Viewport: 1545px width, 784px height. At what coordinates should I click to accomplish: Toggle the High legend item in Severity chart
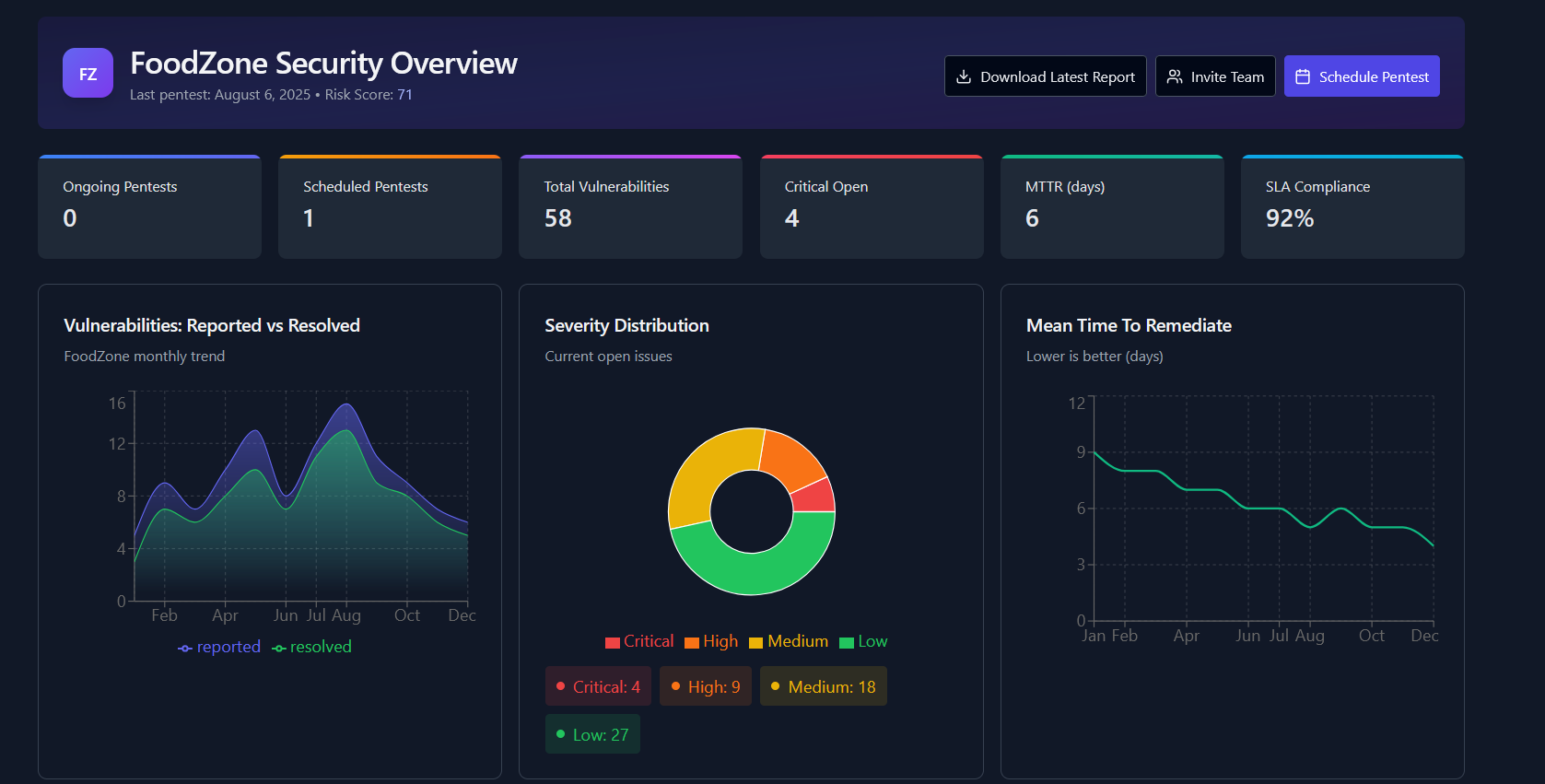(711, 641)
